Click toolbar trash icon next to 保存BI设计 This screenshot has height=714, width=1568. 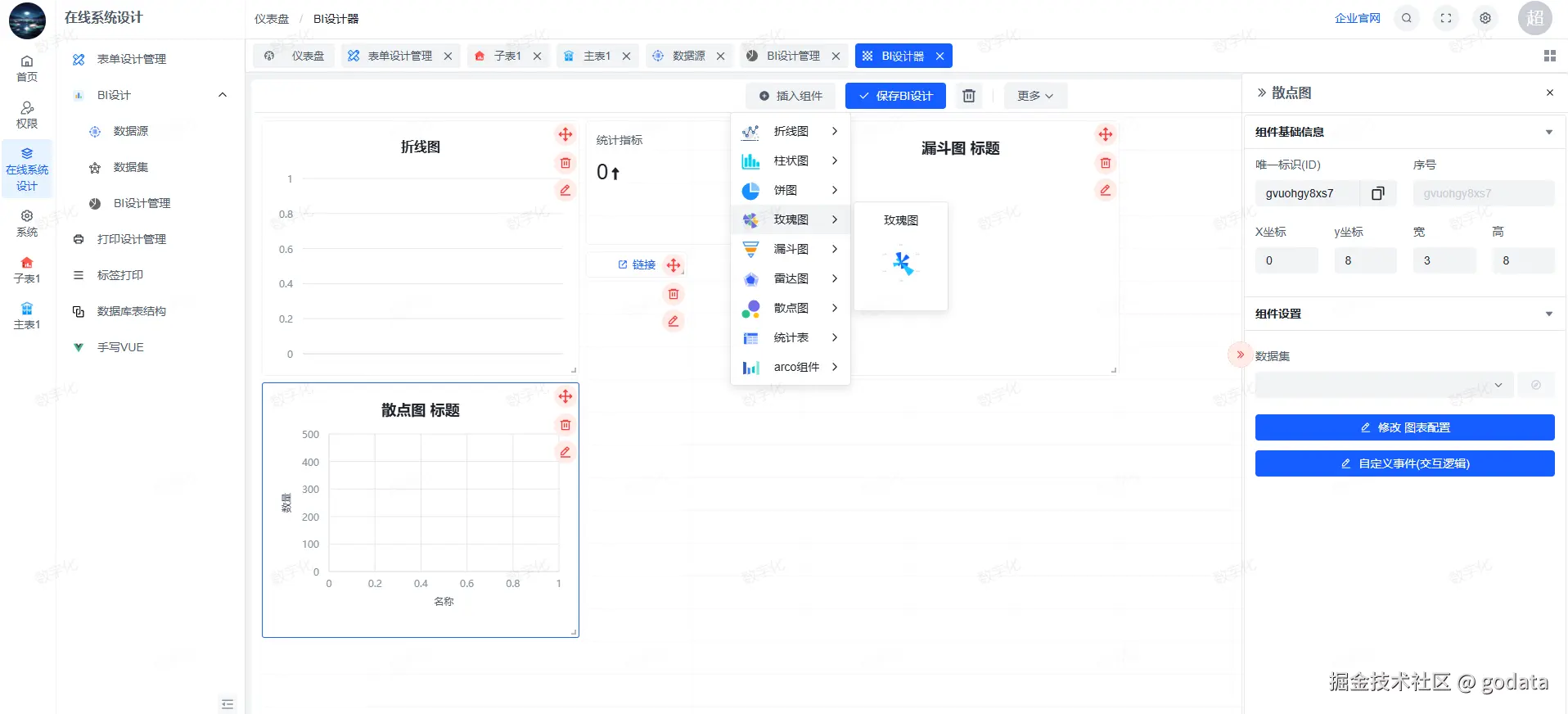tap(969, 96)
